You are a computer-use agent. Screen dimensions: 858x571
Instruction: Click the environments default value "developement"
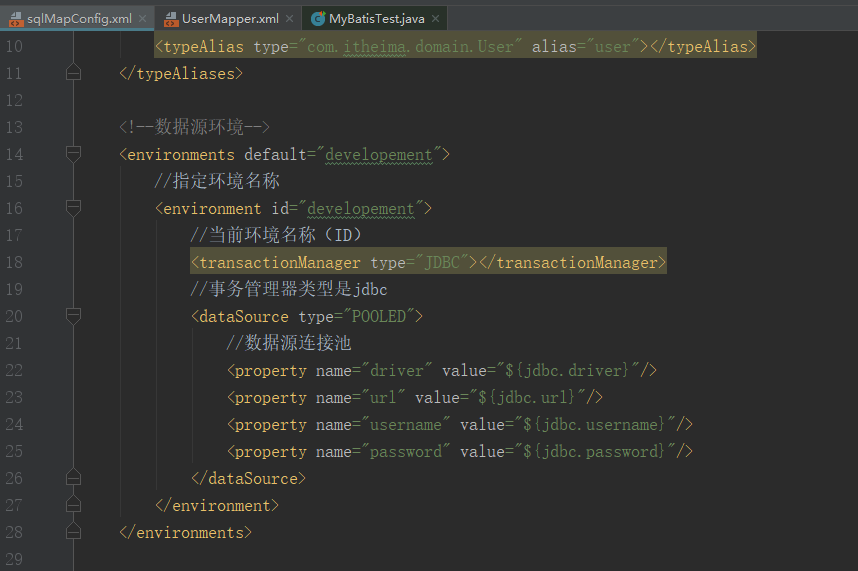(379, 155)
